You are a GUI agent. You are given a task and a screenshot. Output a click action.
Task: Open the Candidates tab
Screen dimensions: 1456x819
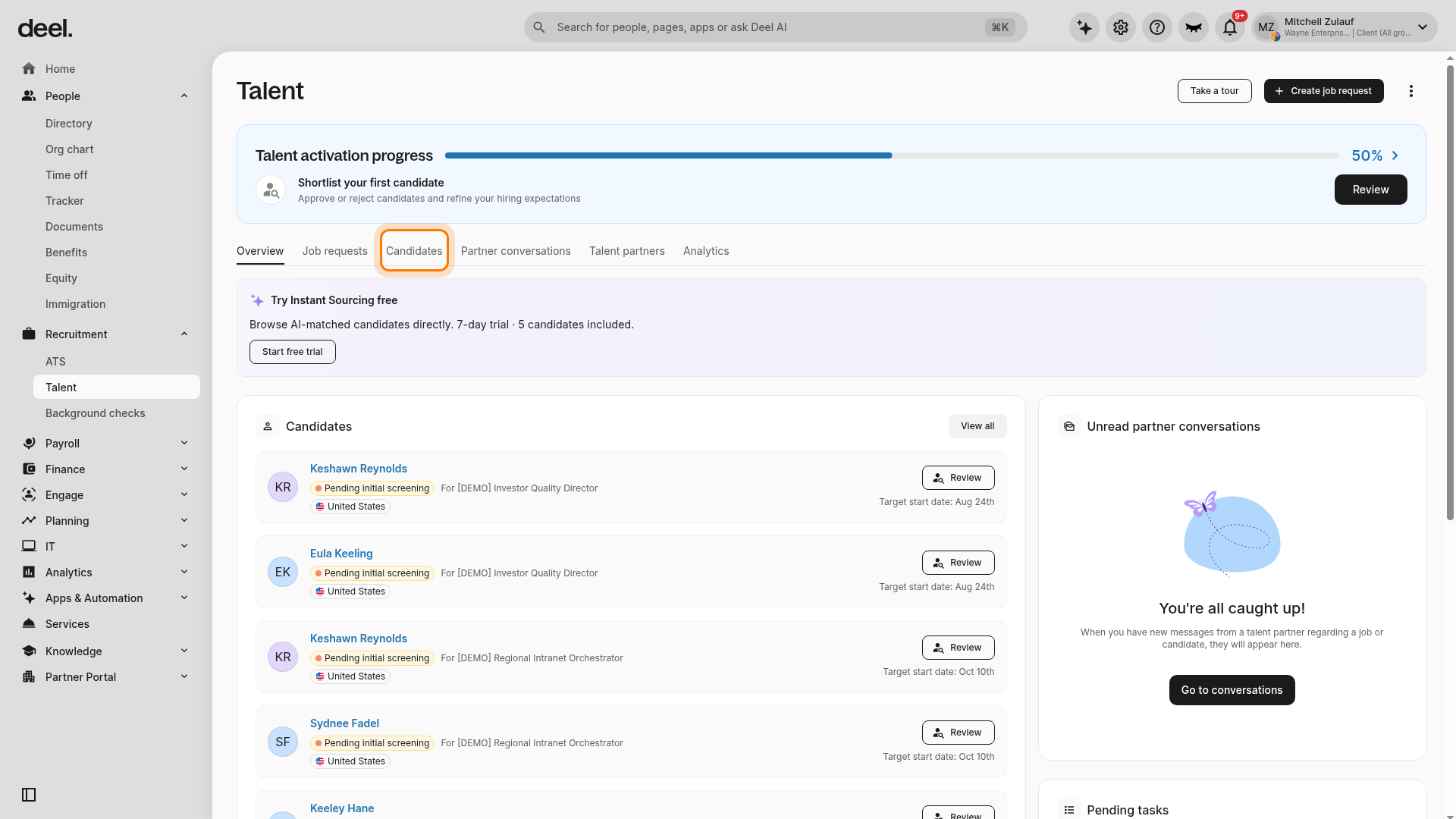414,251
